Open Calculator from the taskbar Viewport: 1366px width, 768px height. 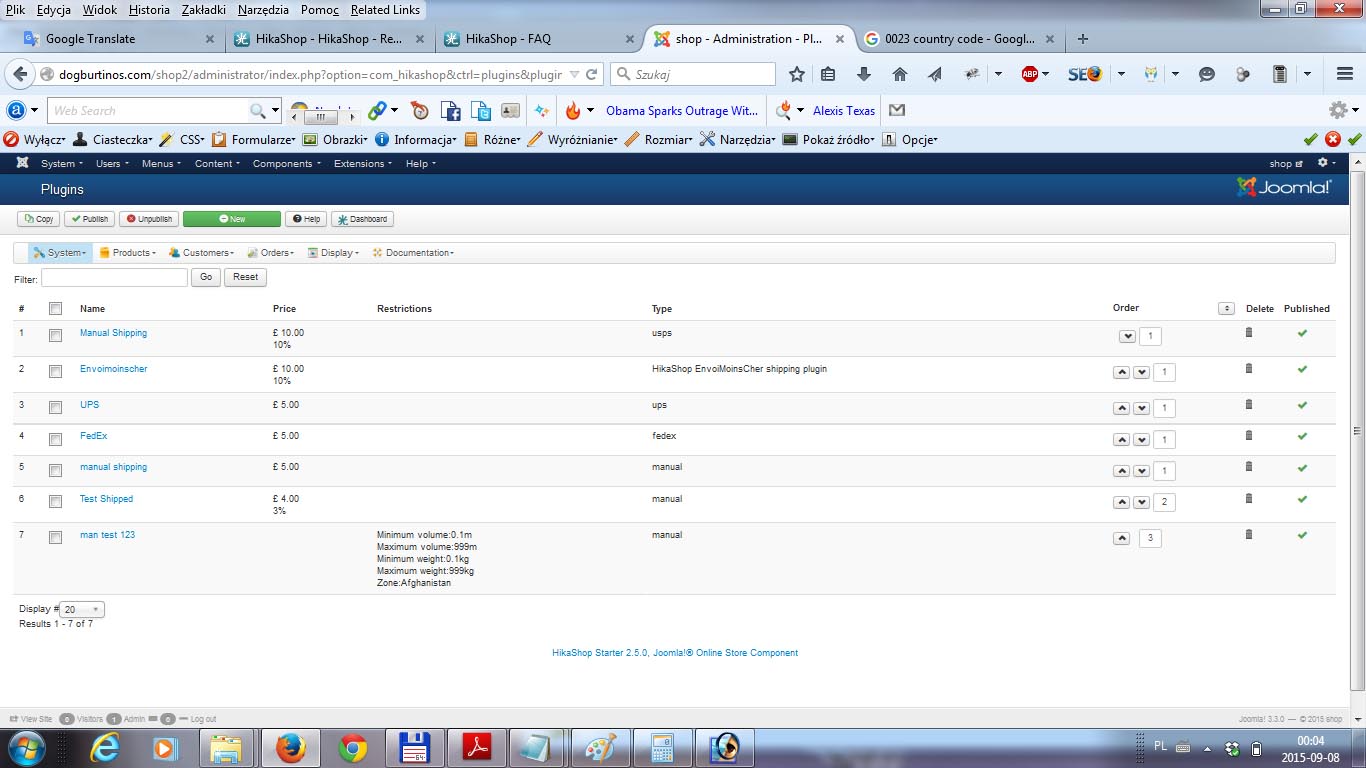662,748
